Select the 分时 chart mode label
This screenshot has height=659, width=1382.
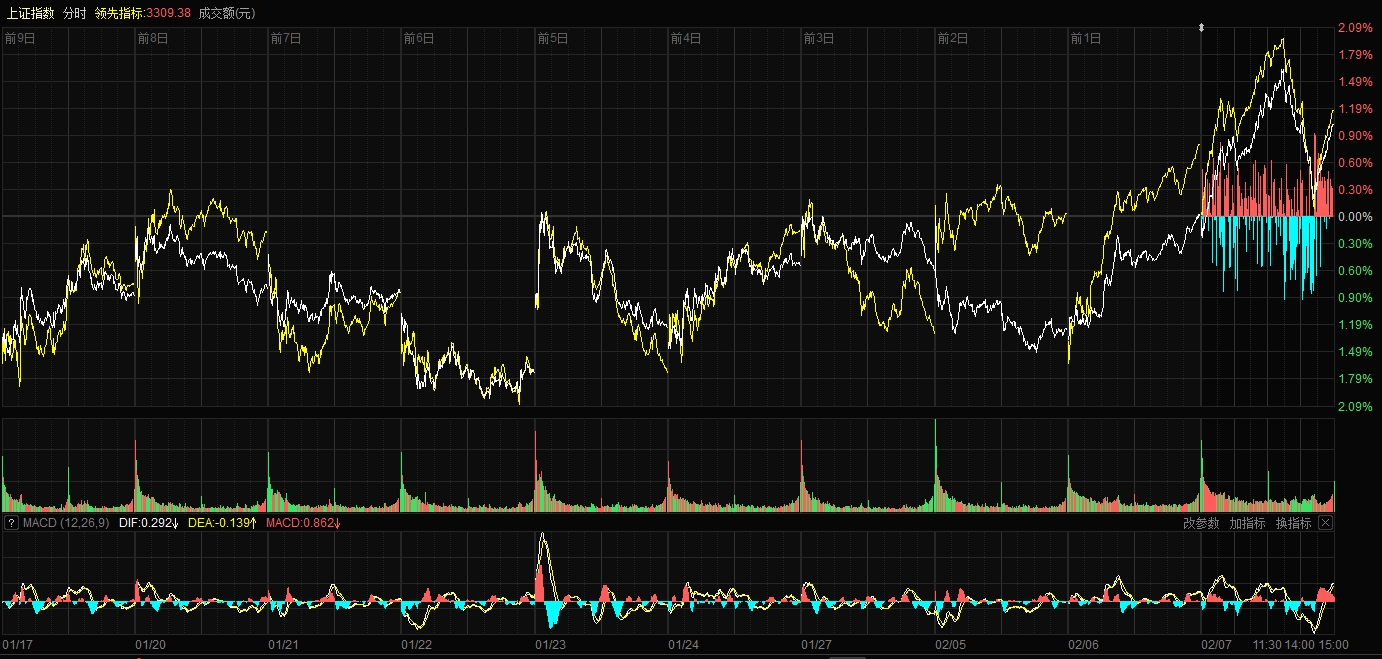pyautogui.click(x=74, y=13)
